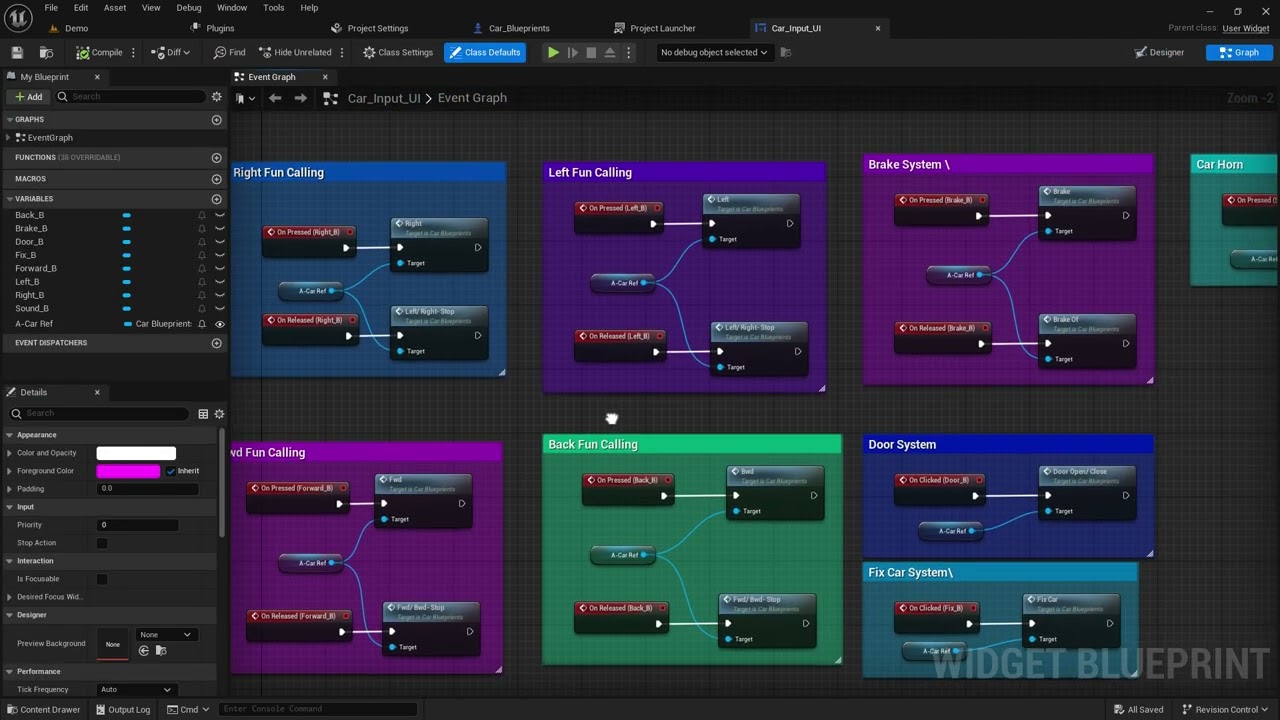
Task: Click My Blueprint search field
Action: coord(130,97)
